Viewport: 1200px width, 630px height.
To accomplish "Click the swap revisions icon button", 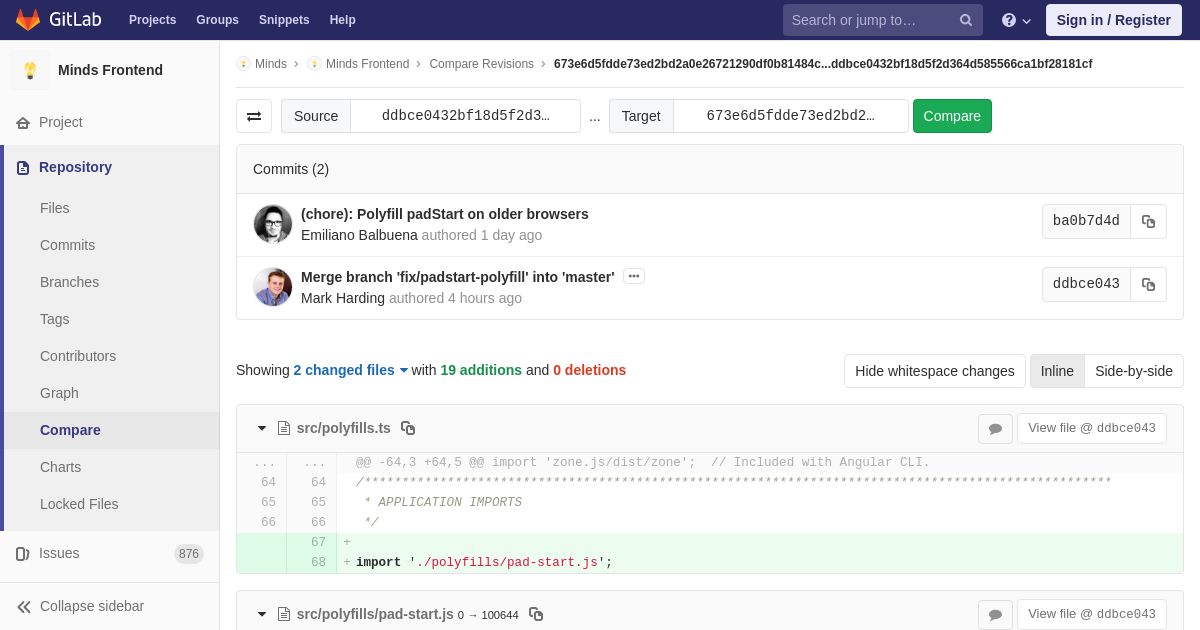I will [254, 116].
